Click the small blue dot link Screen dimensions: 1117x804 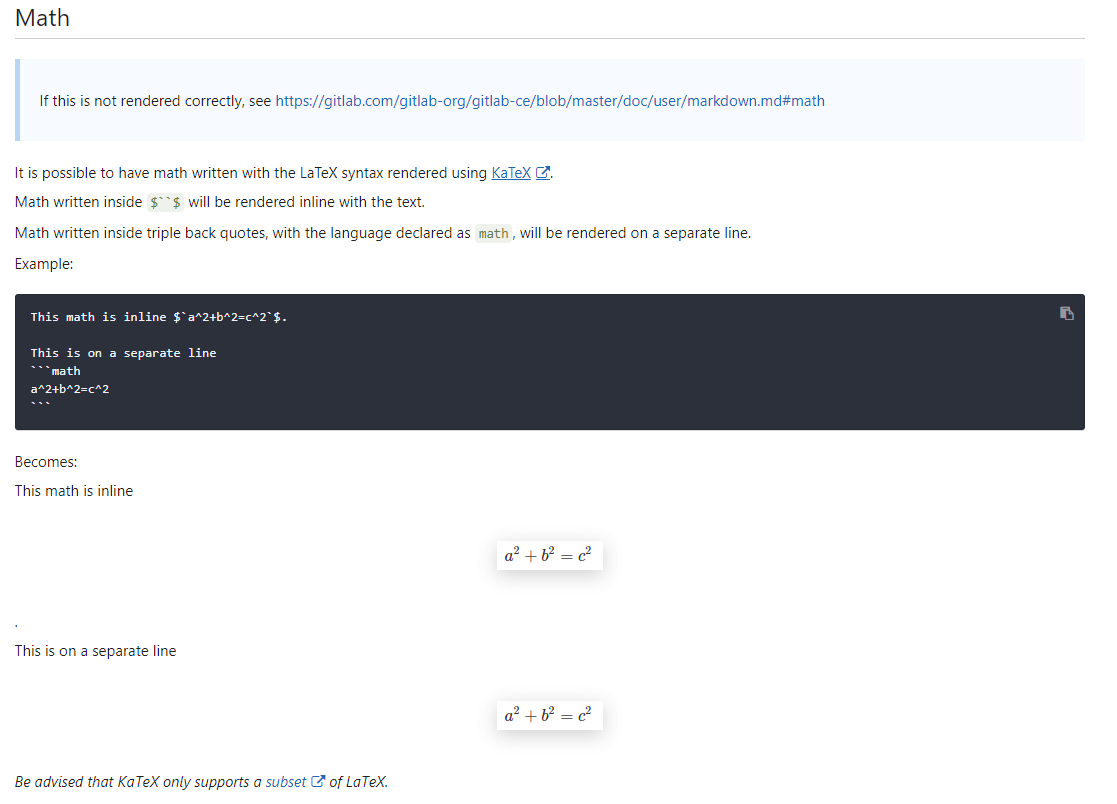[x=17, y=626]
